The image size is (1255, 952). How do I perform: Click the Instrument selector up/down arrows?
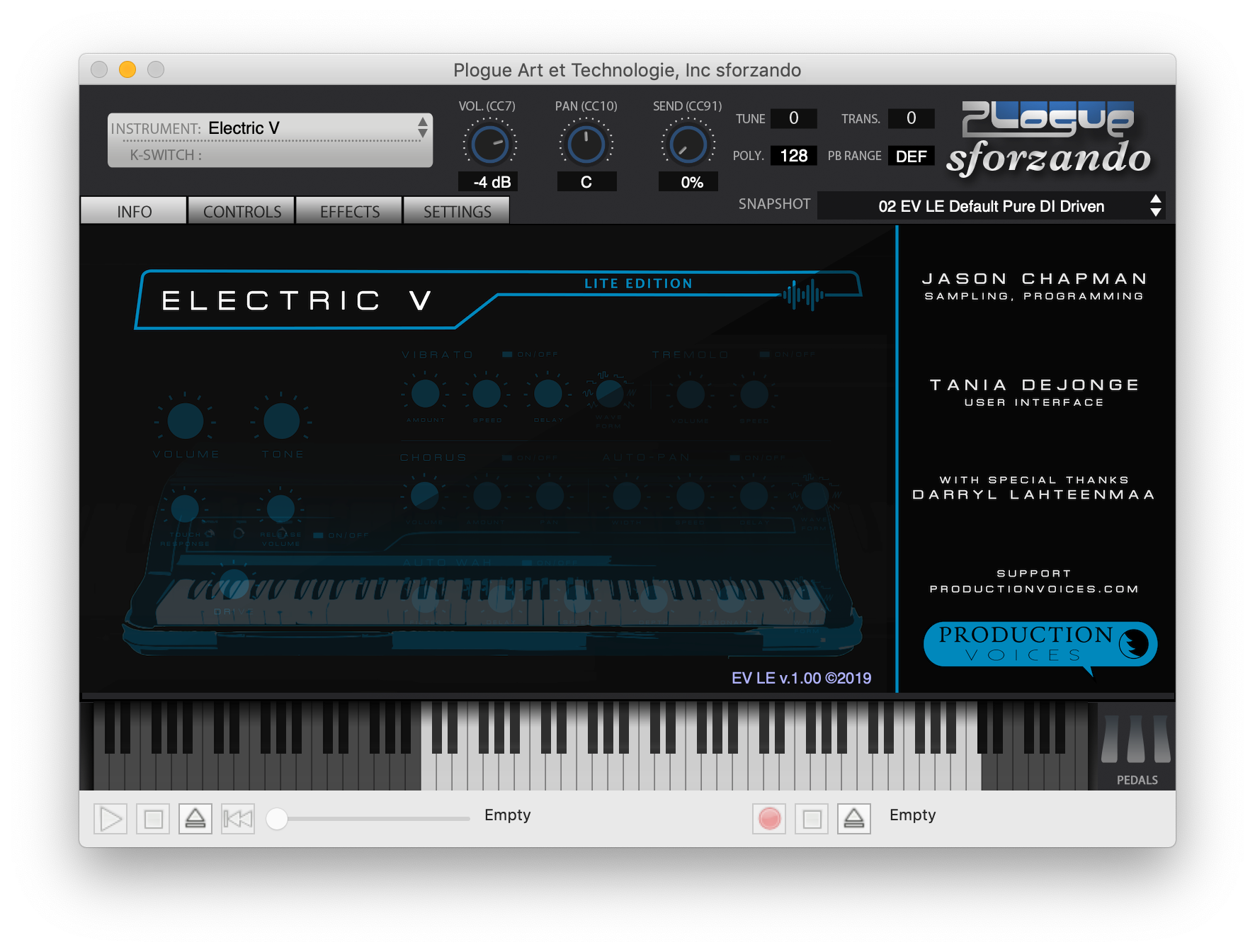point(423,127)
